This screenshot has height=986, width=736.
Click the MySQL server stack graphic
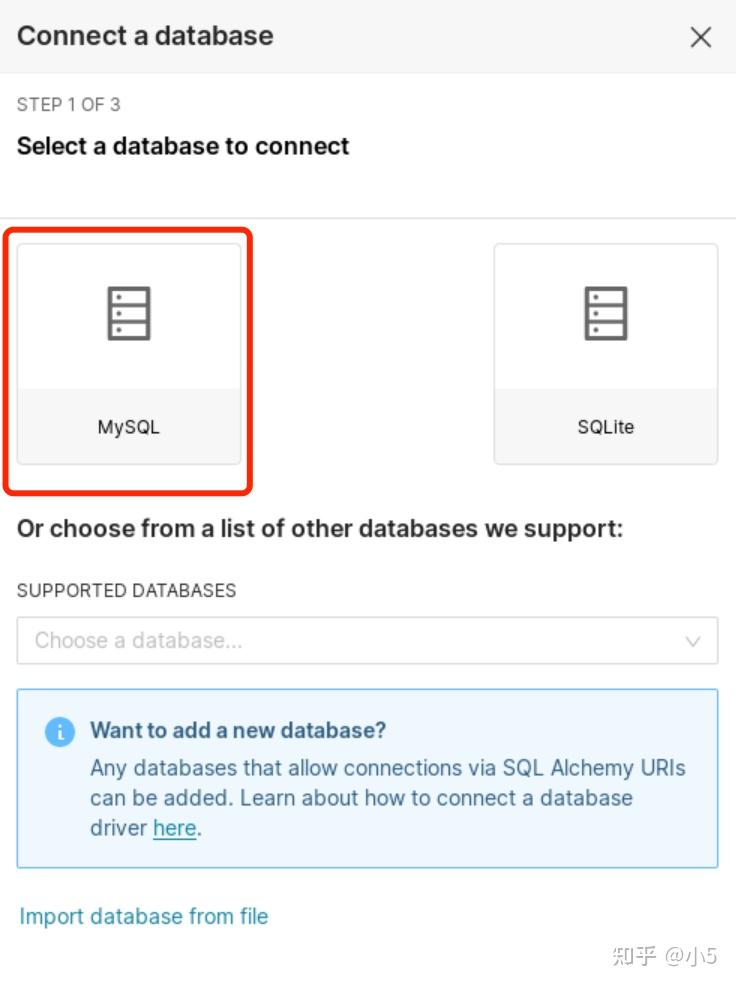click(x=129, y=313)
